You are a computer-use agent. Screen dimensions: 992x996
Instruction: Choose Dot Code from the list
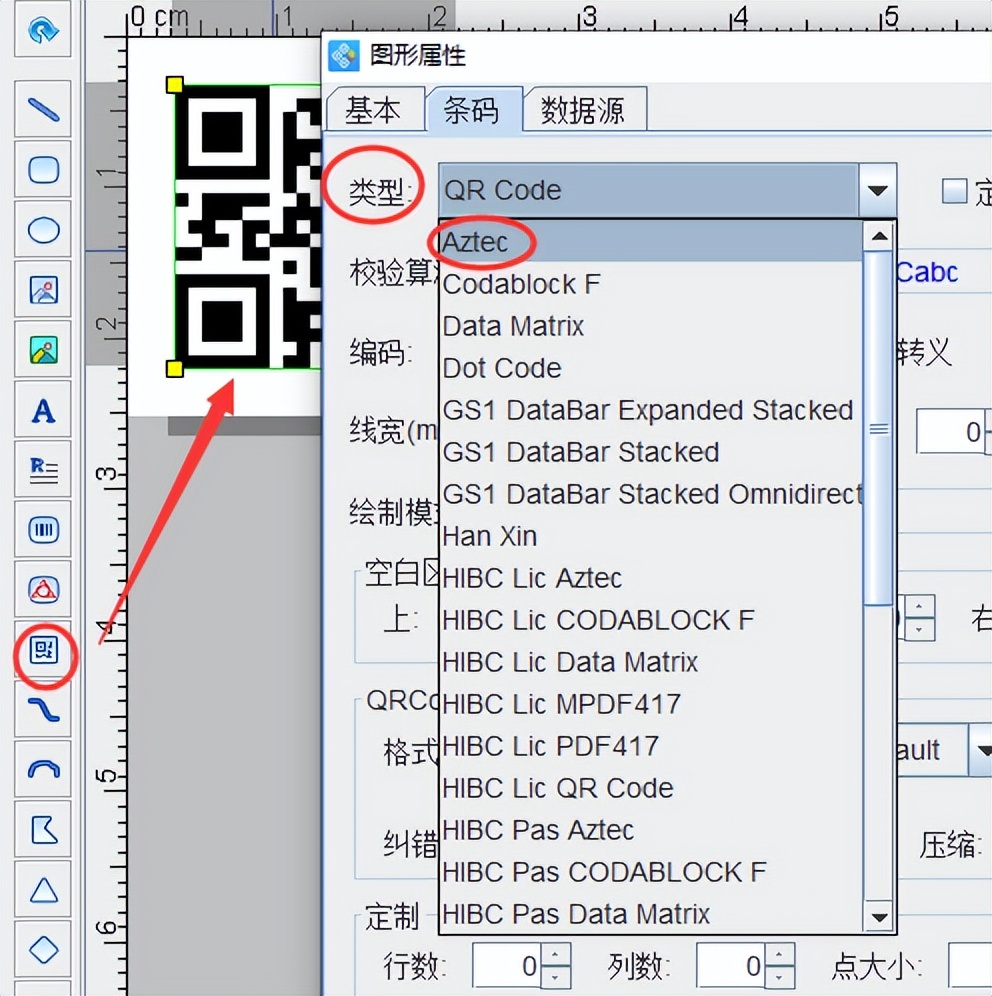652,368
